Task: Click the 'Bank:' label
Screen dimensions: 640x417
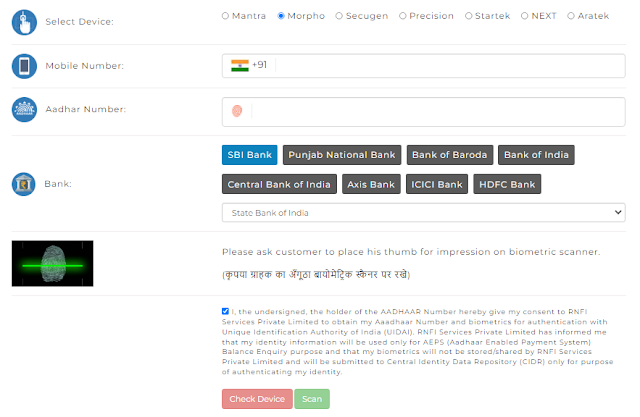Action: (58, 184)
